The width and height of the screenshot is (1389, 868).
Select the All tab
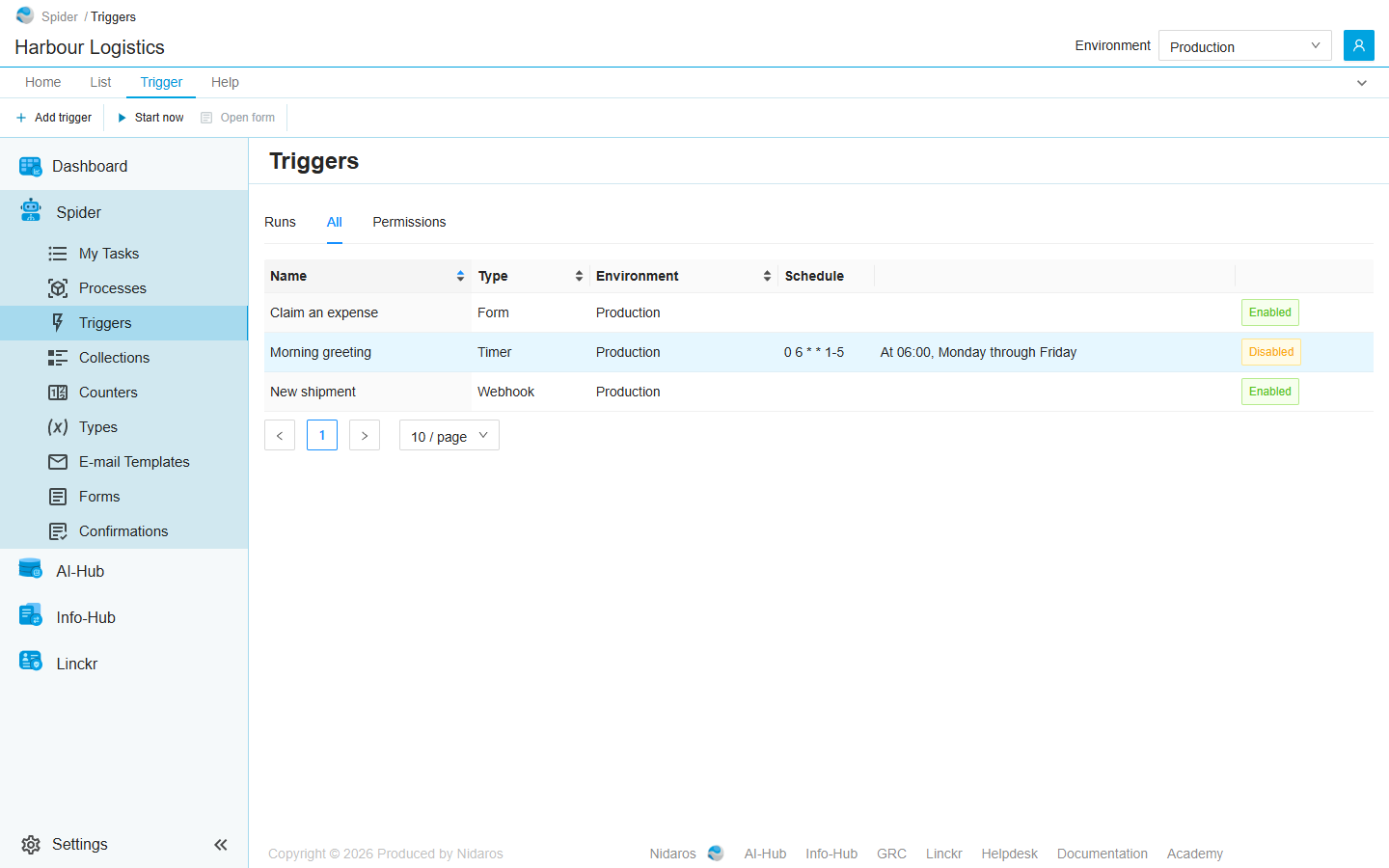(x=335, y=222)
